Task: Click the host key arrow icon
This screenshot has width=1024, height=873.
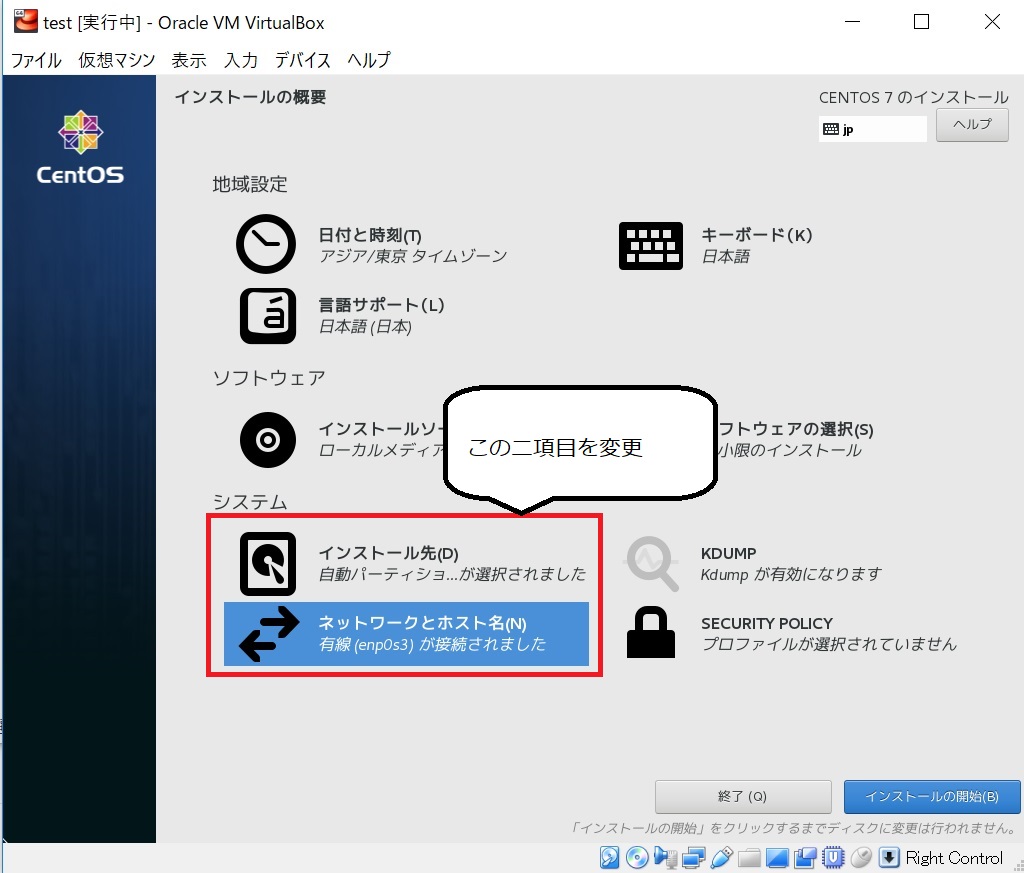Action: [x=889, y=857]
